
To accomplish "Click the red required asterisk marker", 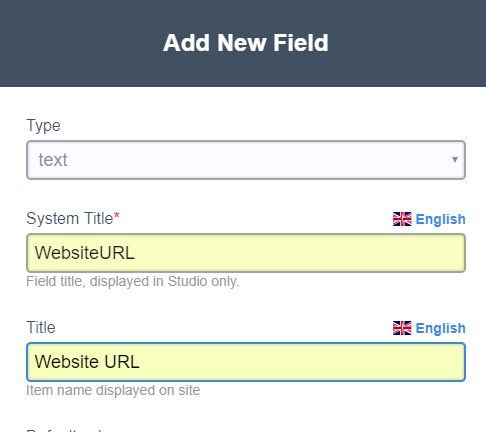I will [x=116, y=216].
